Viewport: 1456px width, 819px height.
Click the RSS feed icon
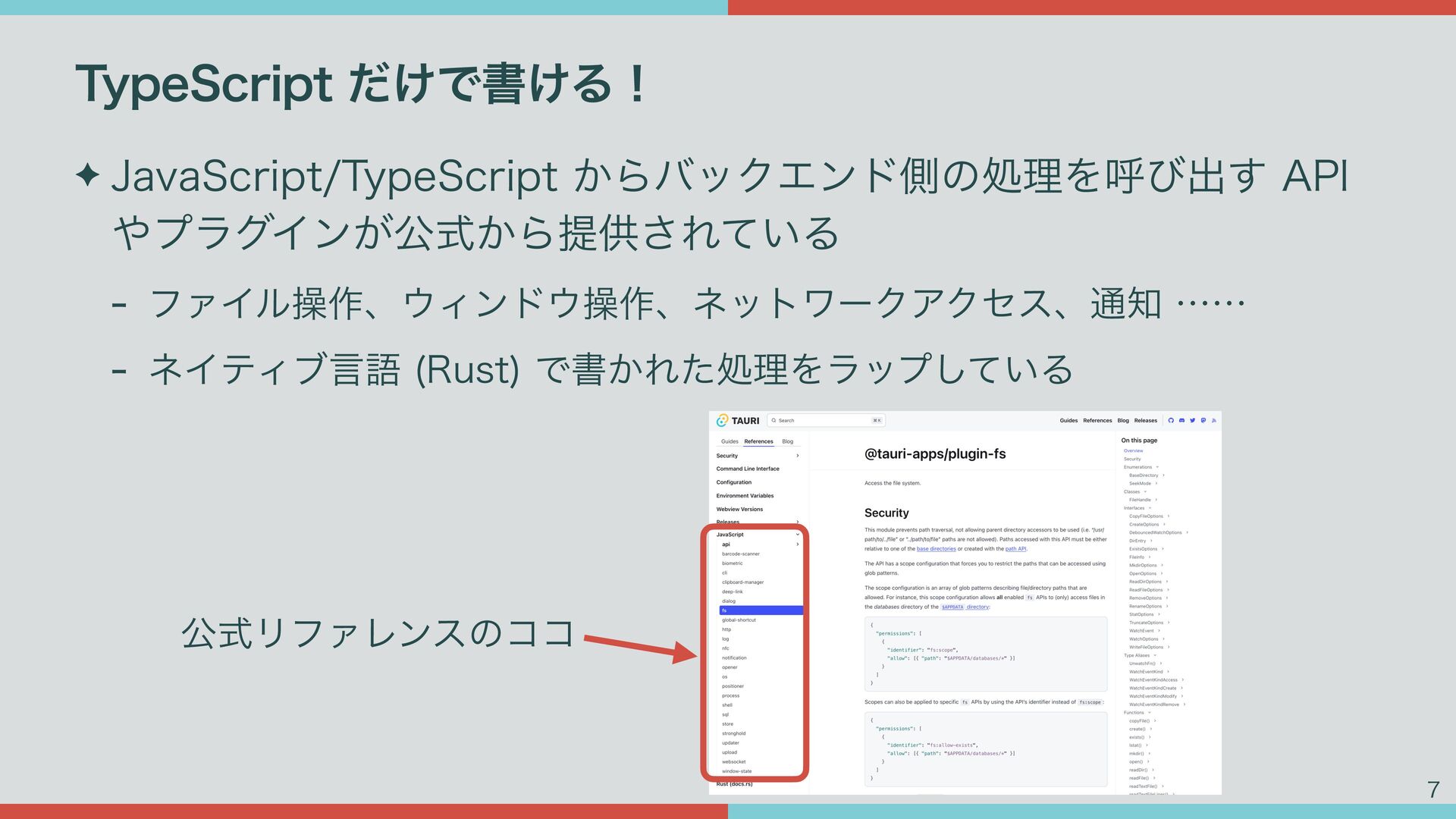[x=1213, y=420]
